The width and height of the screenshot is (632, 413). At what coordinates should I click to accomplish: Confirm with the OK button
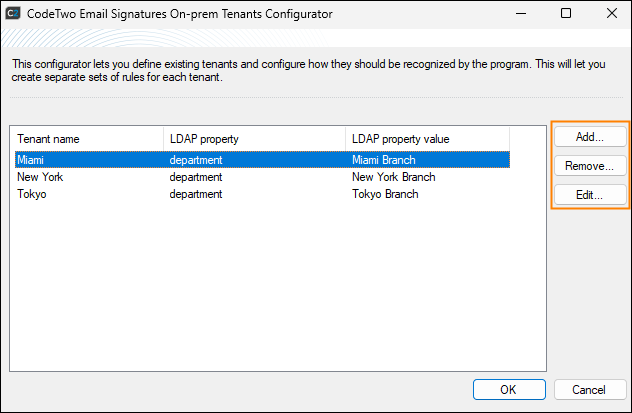click(x=508, y=389)
